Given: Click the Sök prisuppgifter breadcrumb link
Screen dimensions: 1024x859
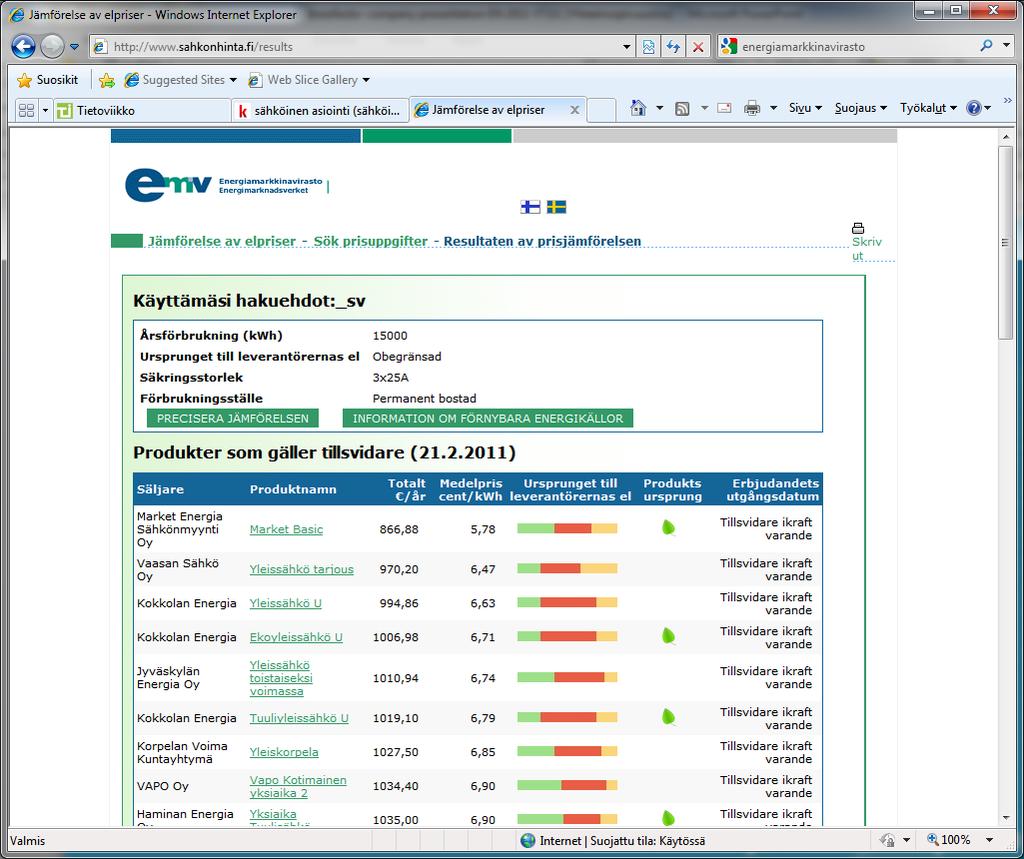Looking at the screenshot, I should click(x=370, y=241).
